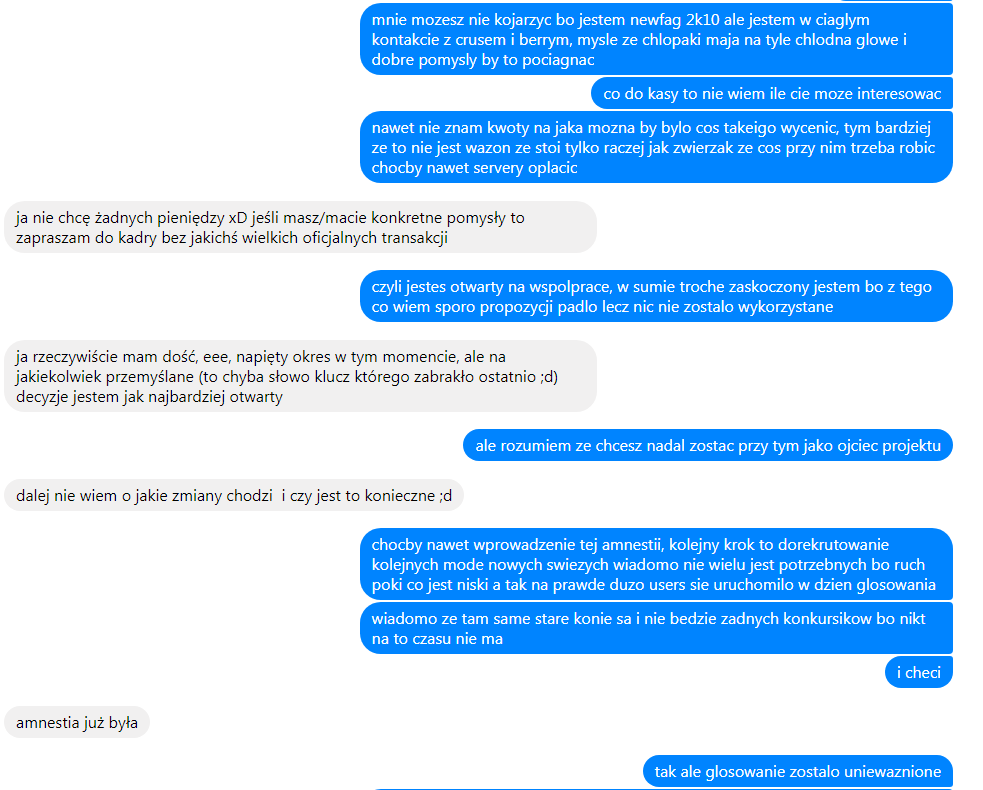This screenshot has width=983, height=790.
Task: Click the message starting "mnie mozesz nie kojarzyc"
Action: 656,40
